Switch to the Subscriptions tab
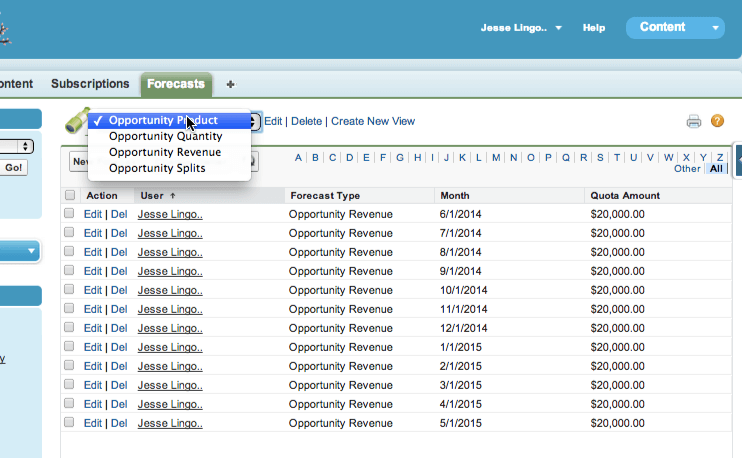Viewport: 742px width, 458px height. coord(90,84)
